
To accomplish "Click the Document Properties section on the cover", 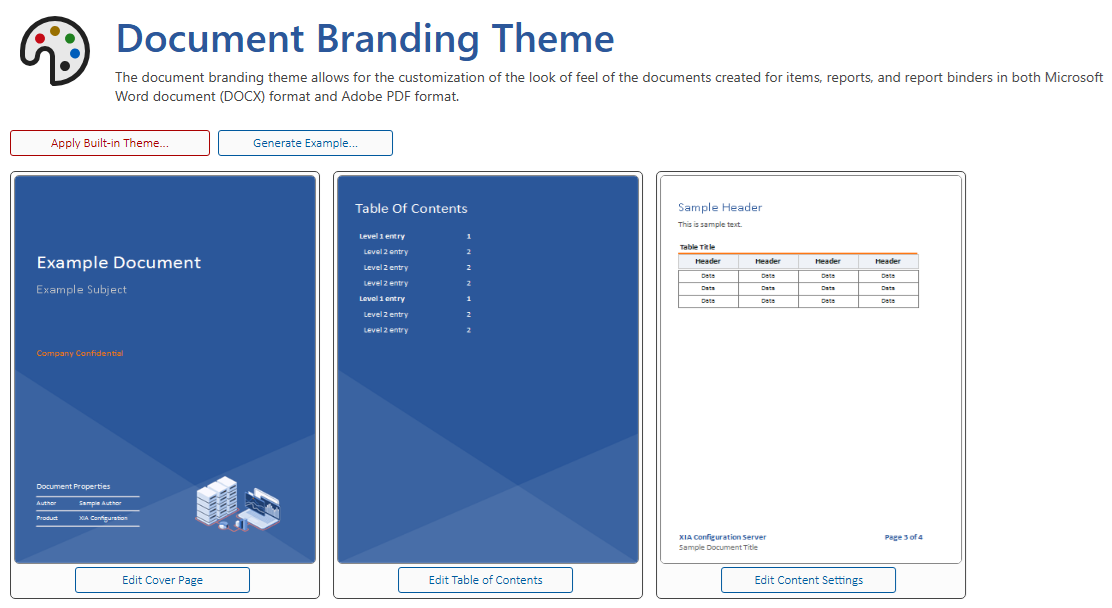I will tap(73, 487).
